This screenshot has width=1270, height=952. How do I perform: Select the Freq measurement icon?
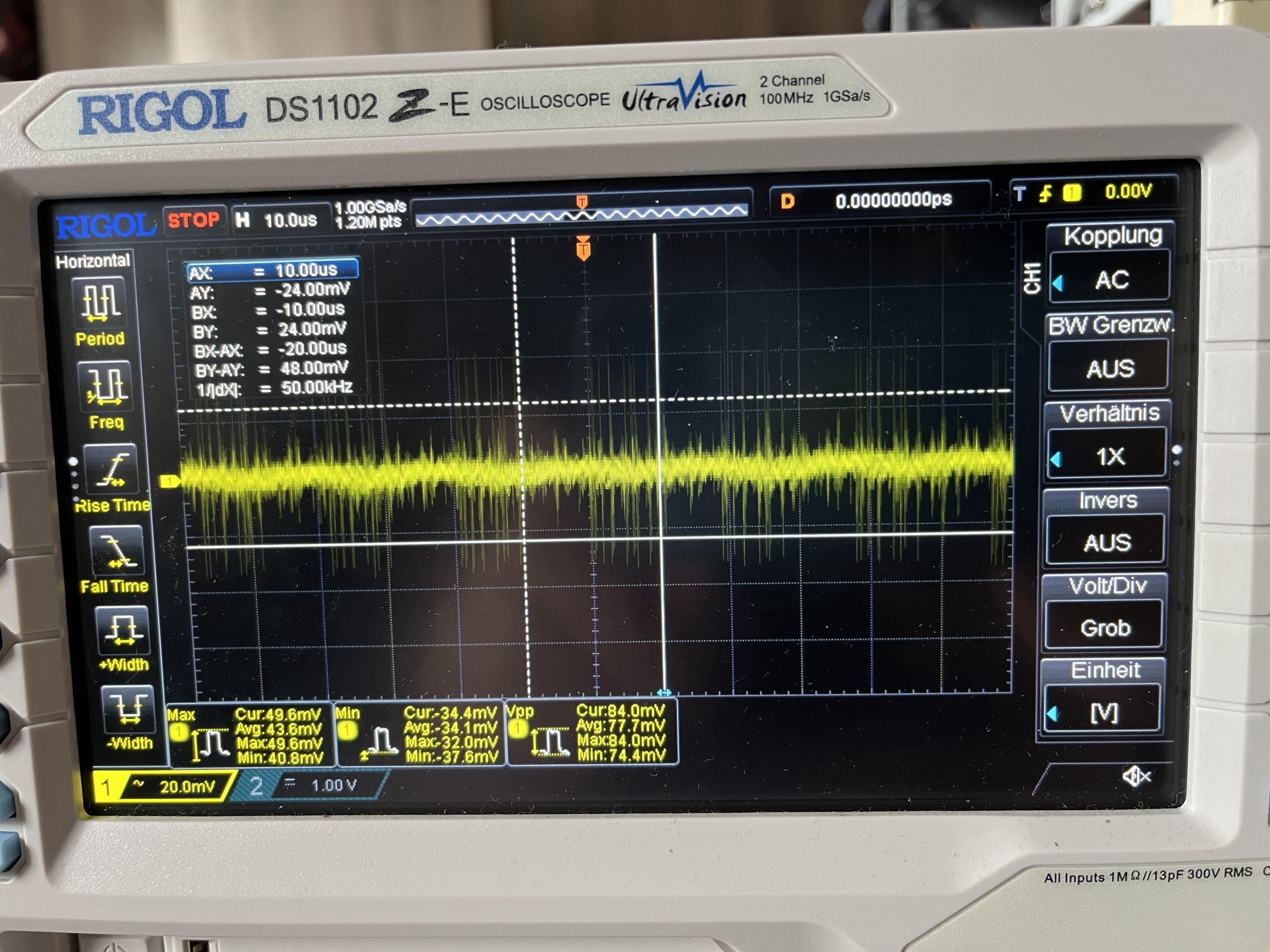point(106,386)
